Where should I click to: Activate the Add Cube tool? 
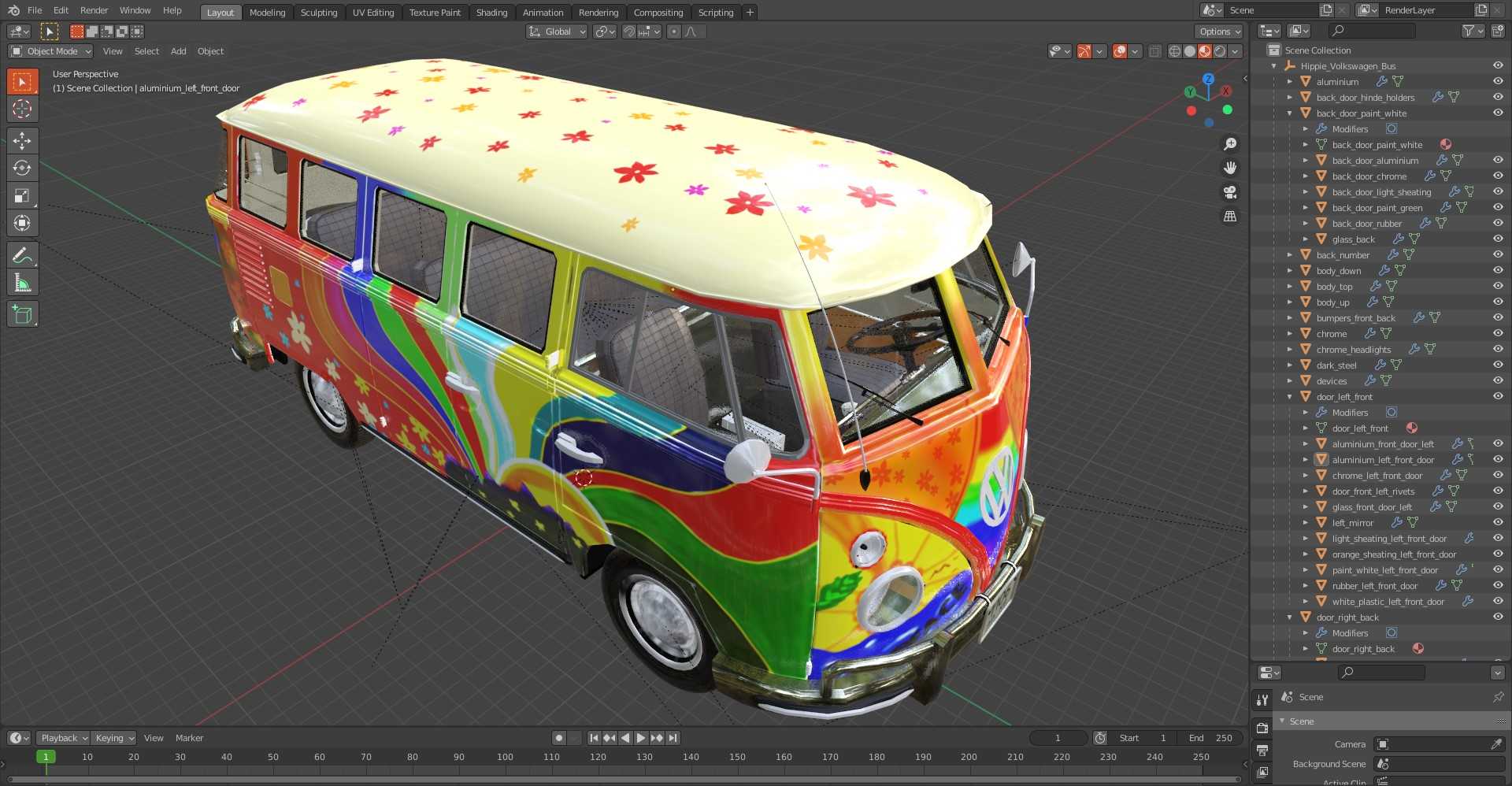pos(22,314)
